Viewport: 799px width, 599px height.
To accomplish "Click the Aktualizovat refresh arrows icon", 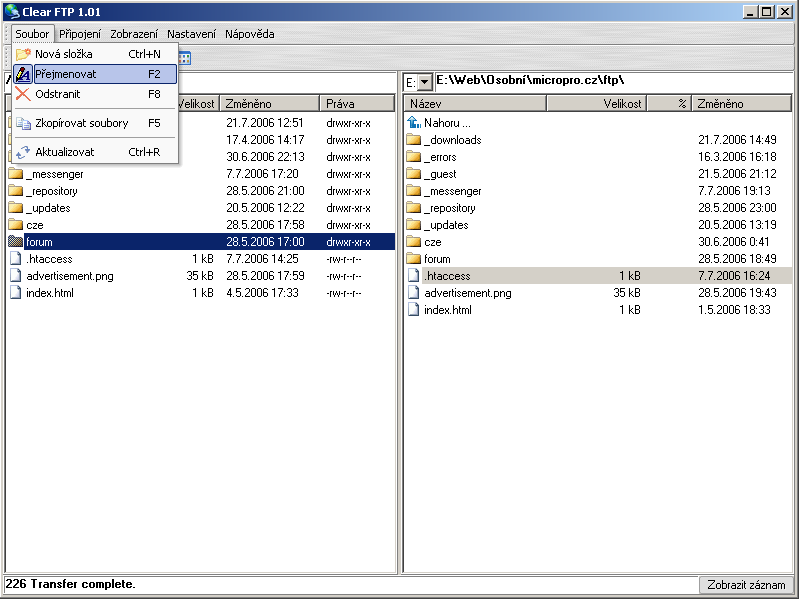I will pyautogui.click(x=23, y=152).
